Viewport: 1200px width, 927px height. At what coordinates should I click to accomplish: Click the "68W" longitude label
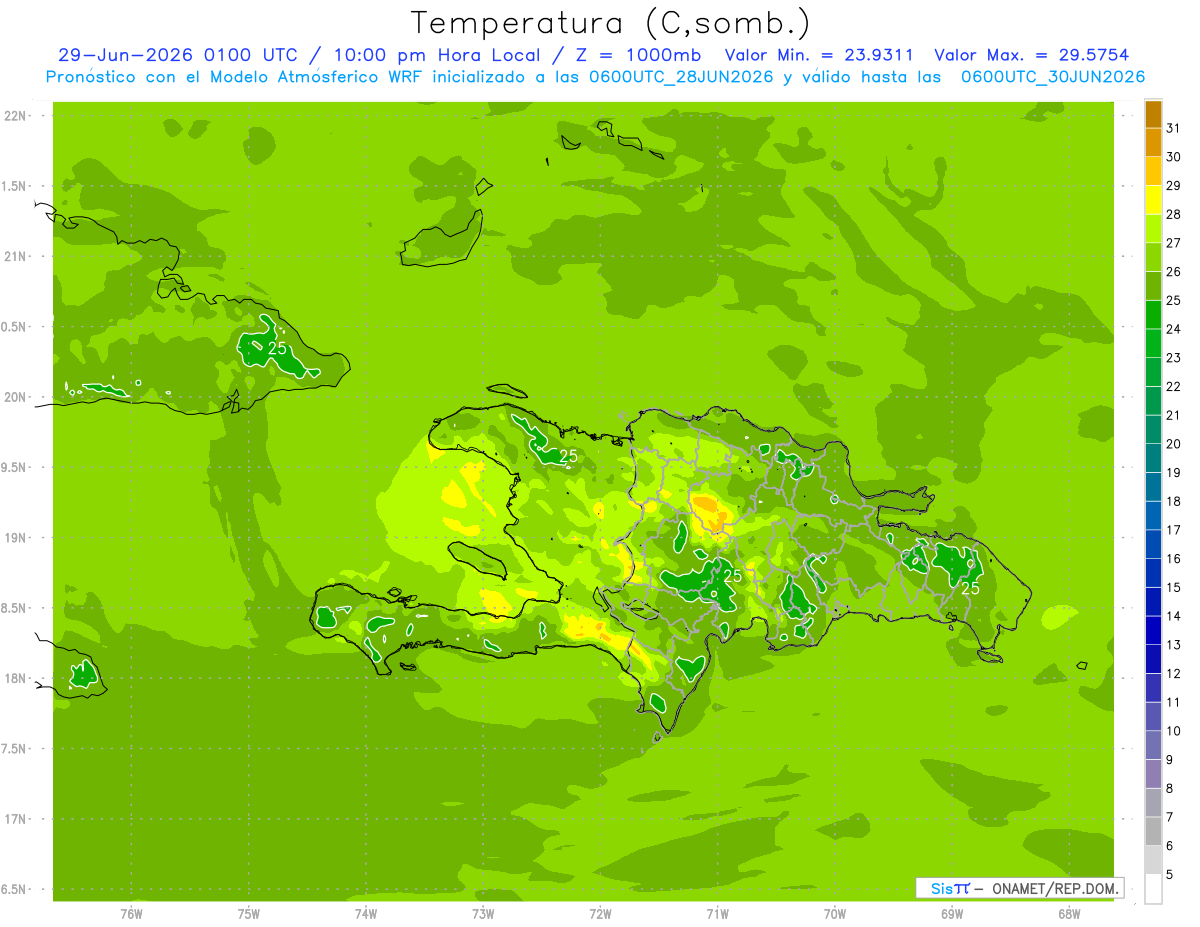point(1069,913)
